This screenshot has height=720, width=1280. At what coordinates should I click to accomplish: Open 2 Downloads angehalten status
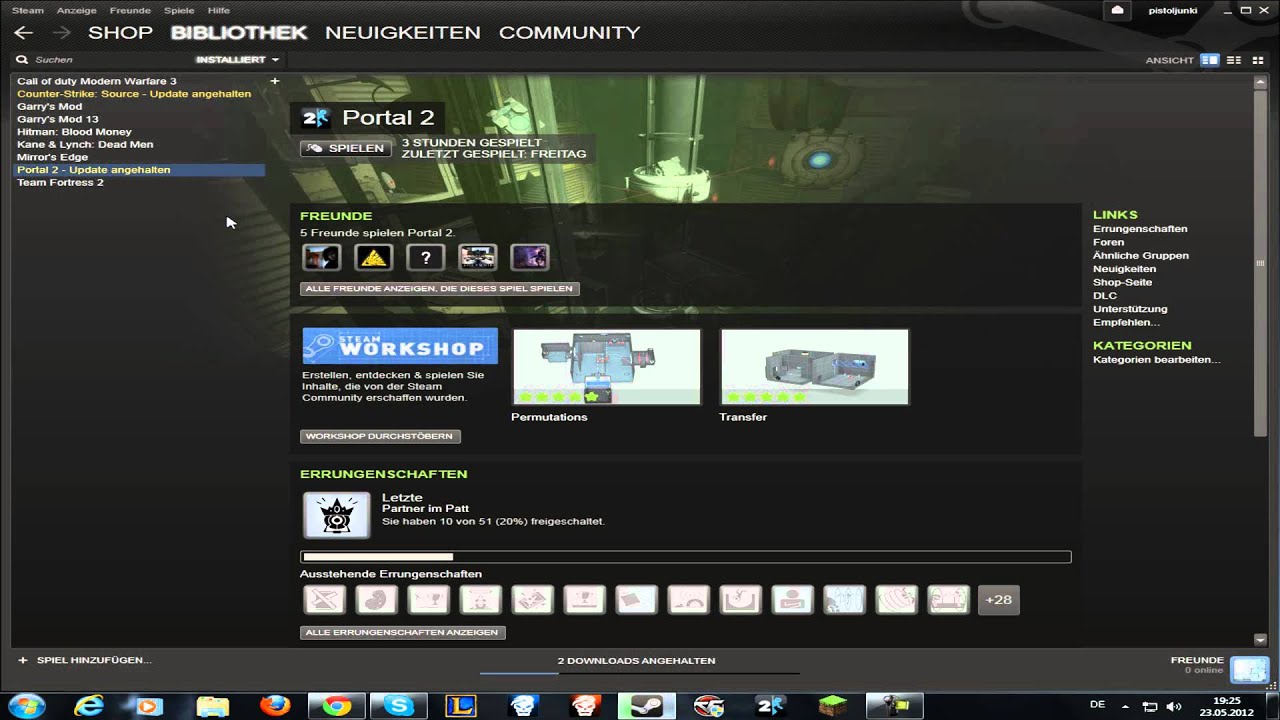(636, 661)
